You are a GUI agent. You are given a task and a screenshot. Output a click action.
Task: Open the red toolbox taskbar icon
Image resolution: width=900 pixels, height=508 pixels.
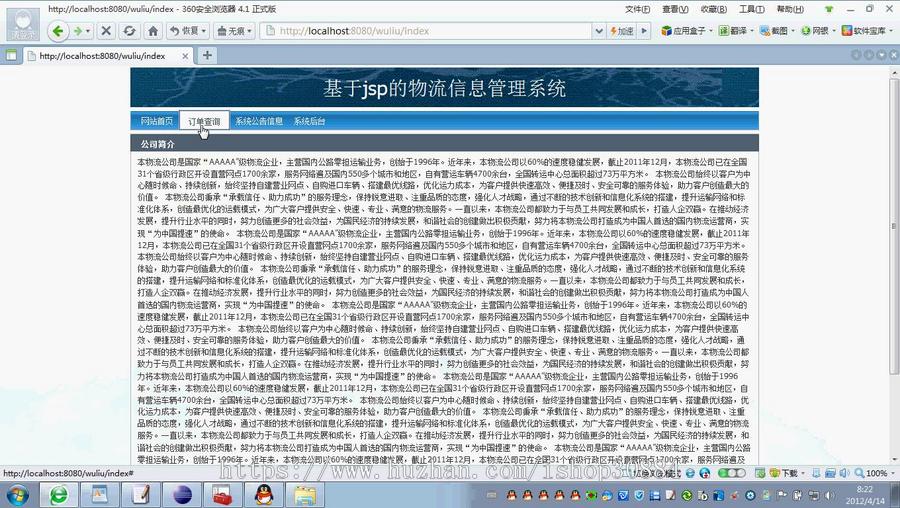tap(223, 495)
